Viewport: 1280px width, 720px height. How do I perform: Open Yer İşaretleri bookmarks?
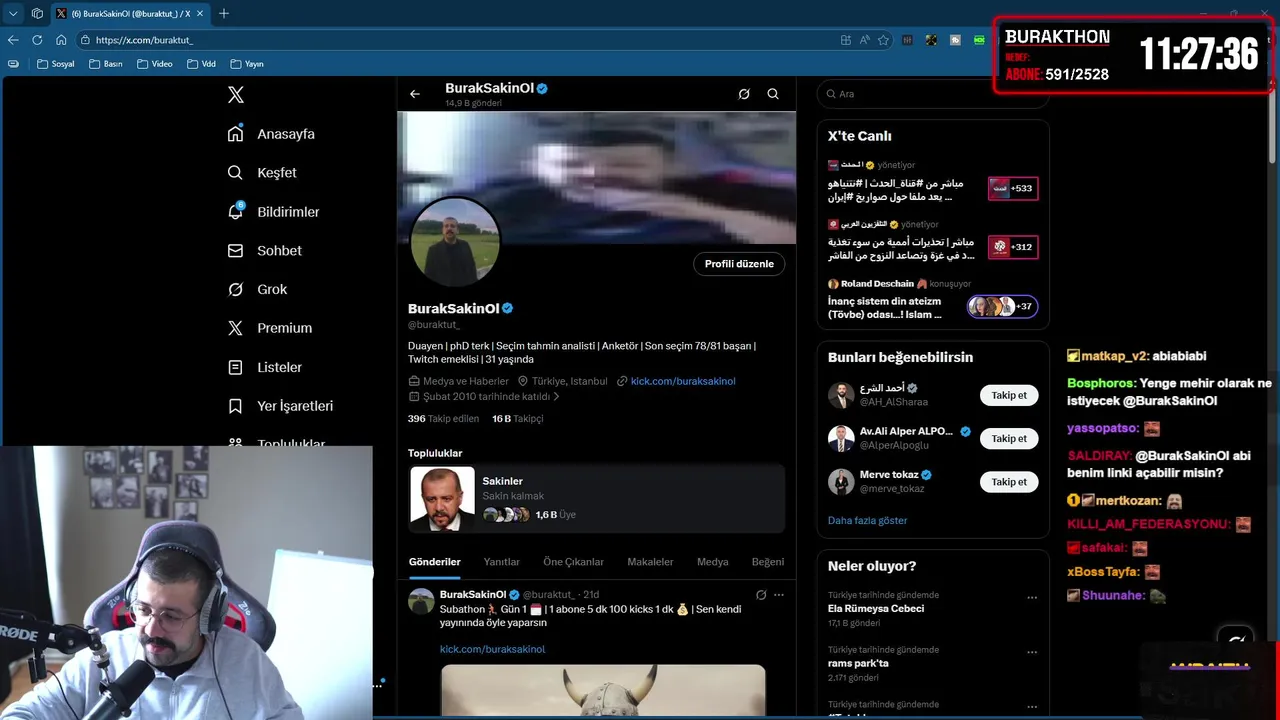pos(280,406)
